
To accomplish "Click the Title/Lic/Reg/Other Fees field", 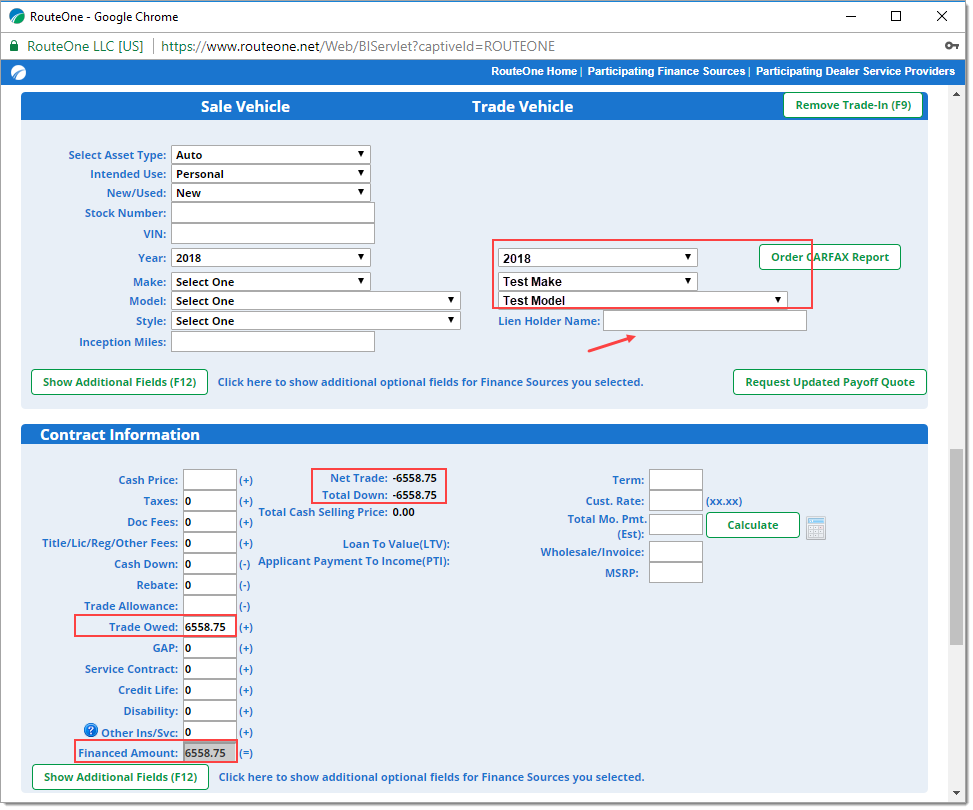I will 210,543.
